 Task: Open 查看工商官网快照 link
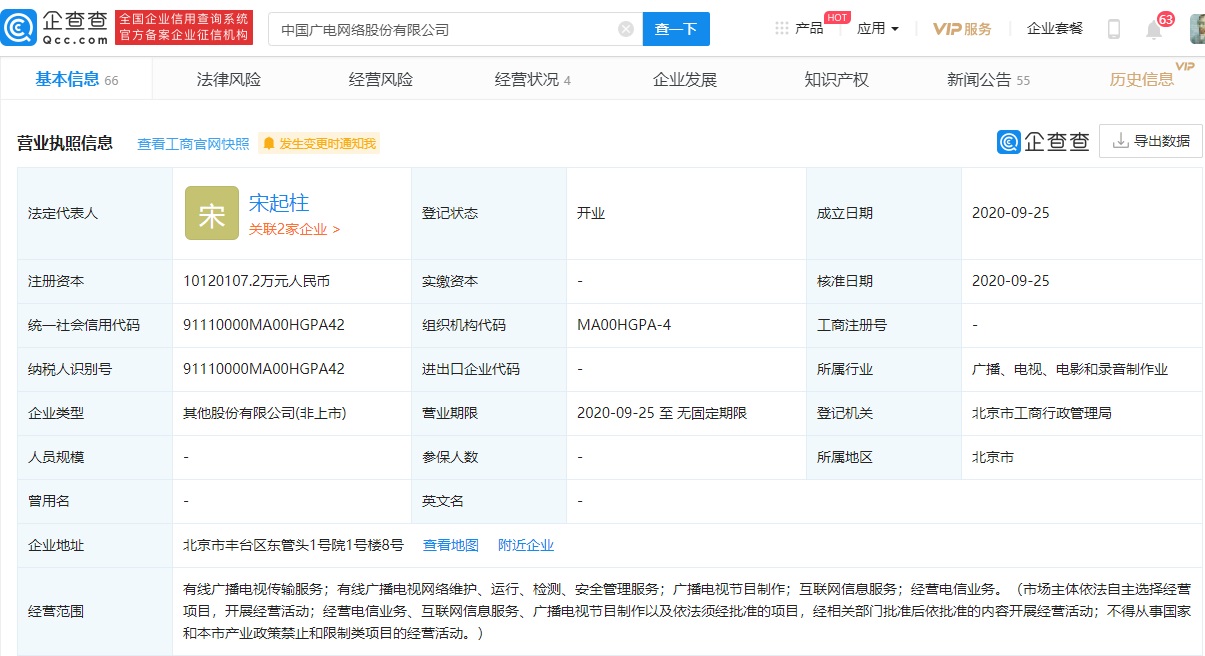coord(193,144)
